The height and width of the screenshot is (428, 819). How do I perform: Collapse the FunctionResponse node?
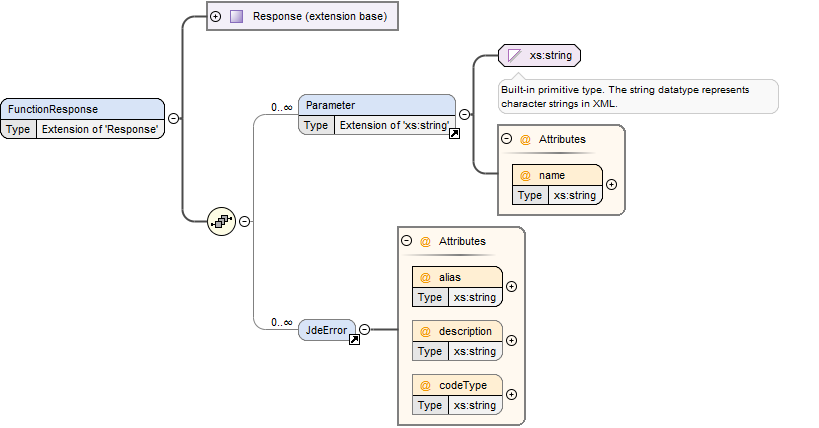click(173, 118)
